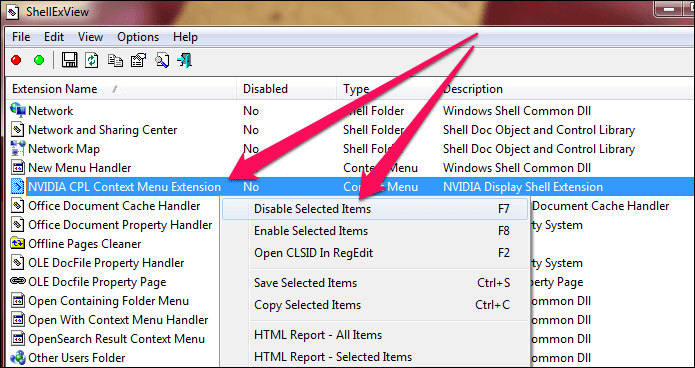Click Shell Folder type in Network row
Screen dimensions: 695x368
pyautogui.click(x=374, y=111)
